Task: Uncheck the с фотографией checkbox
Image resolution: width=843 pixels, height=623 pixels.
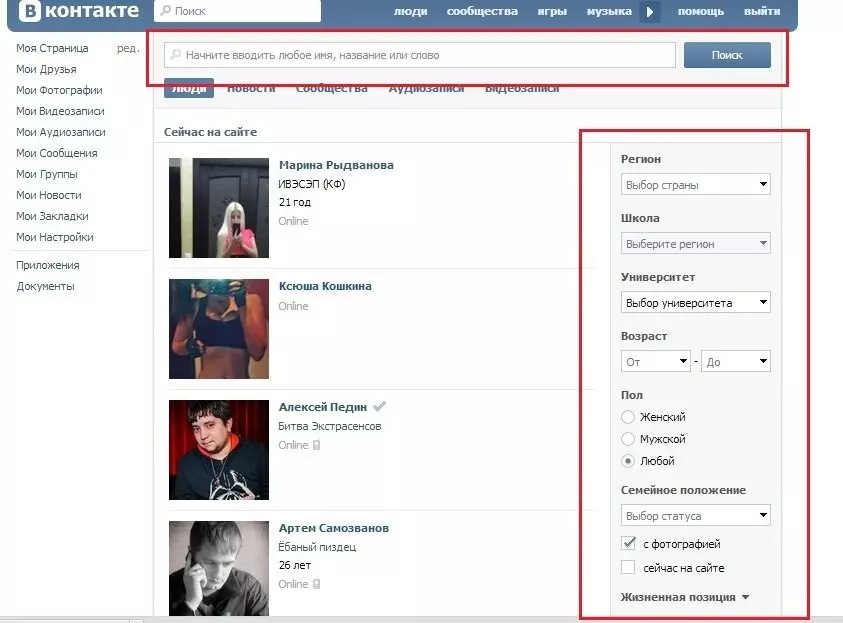Action: point(628,543)
